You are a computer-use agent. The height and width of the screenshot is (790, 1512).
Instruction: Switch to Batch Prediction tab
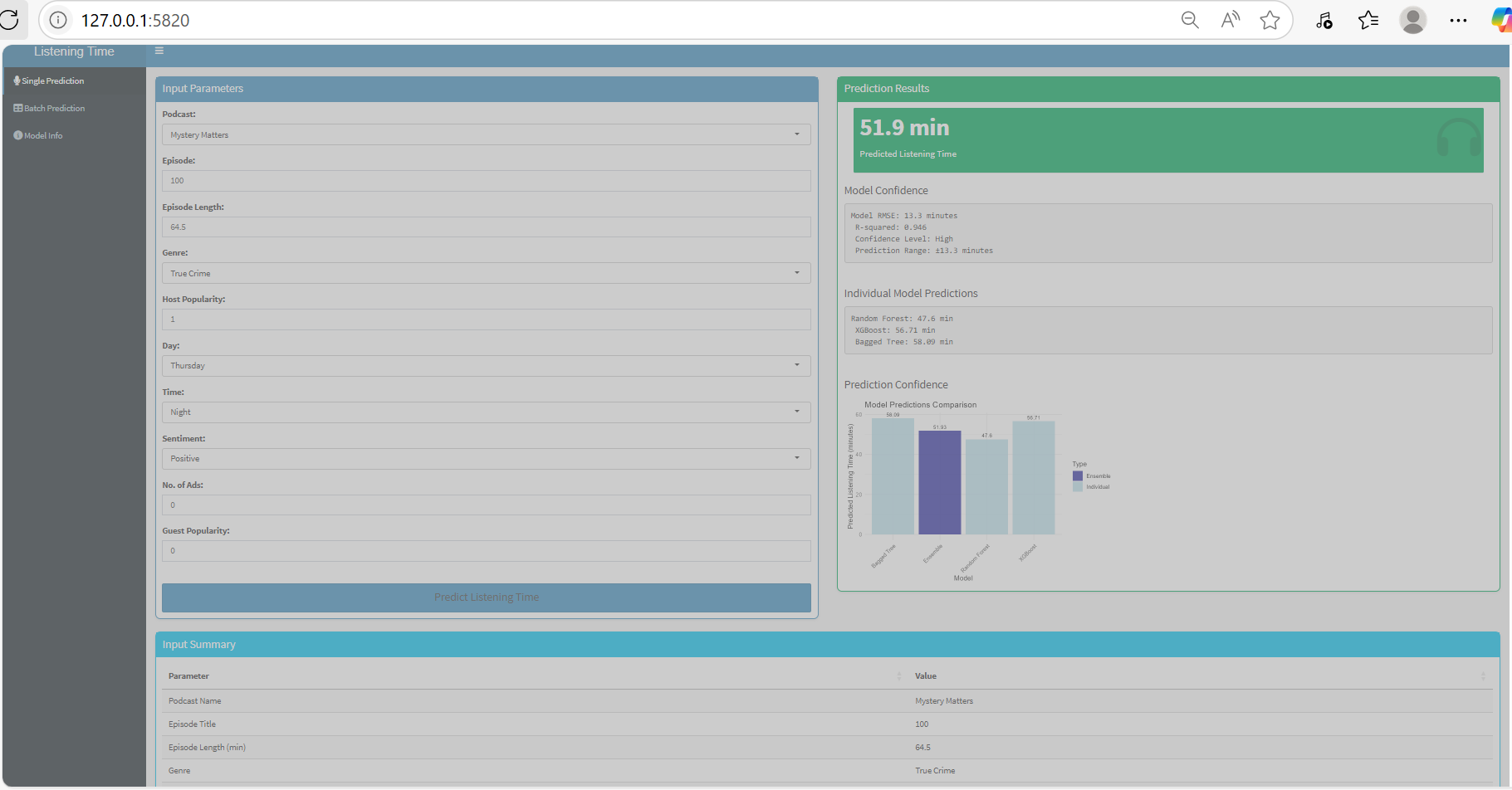74,108
